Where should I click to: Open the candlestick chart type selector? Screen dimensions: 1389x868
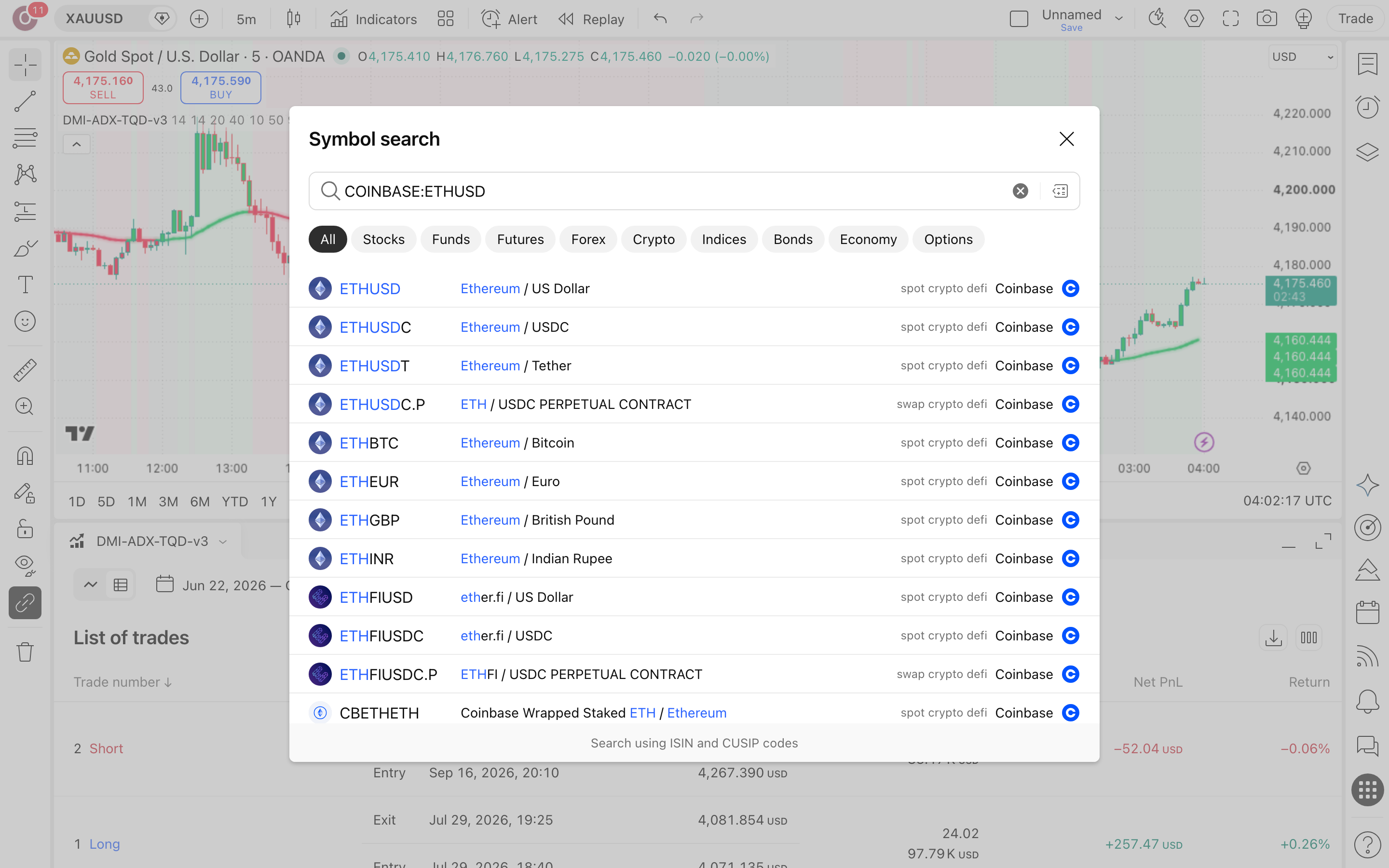click(x=293, y=19)
